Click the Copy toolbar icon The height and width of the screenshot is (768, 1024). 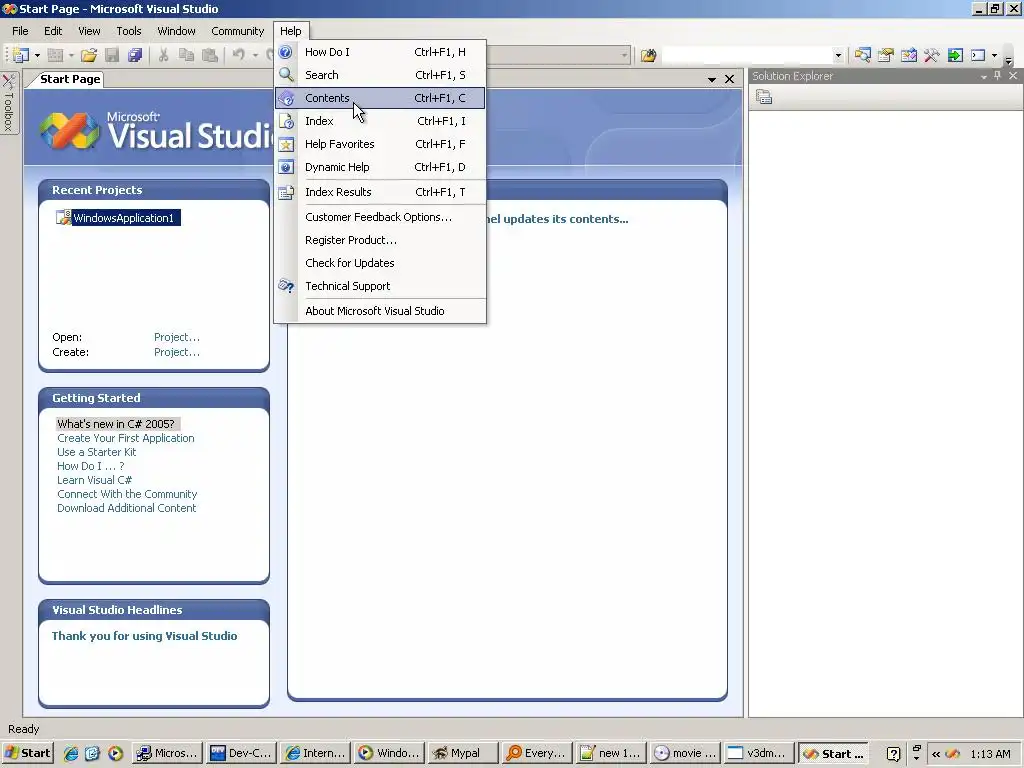(x=186, y=56)
